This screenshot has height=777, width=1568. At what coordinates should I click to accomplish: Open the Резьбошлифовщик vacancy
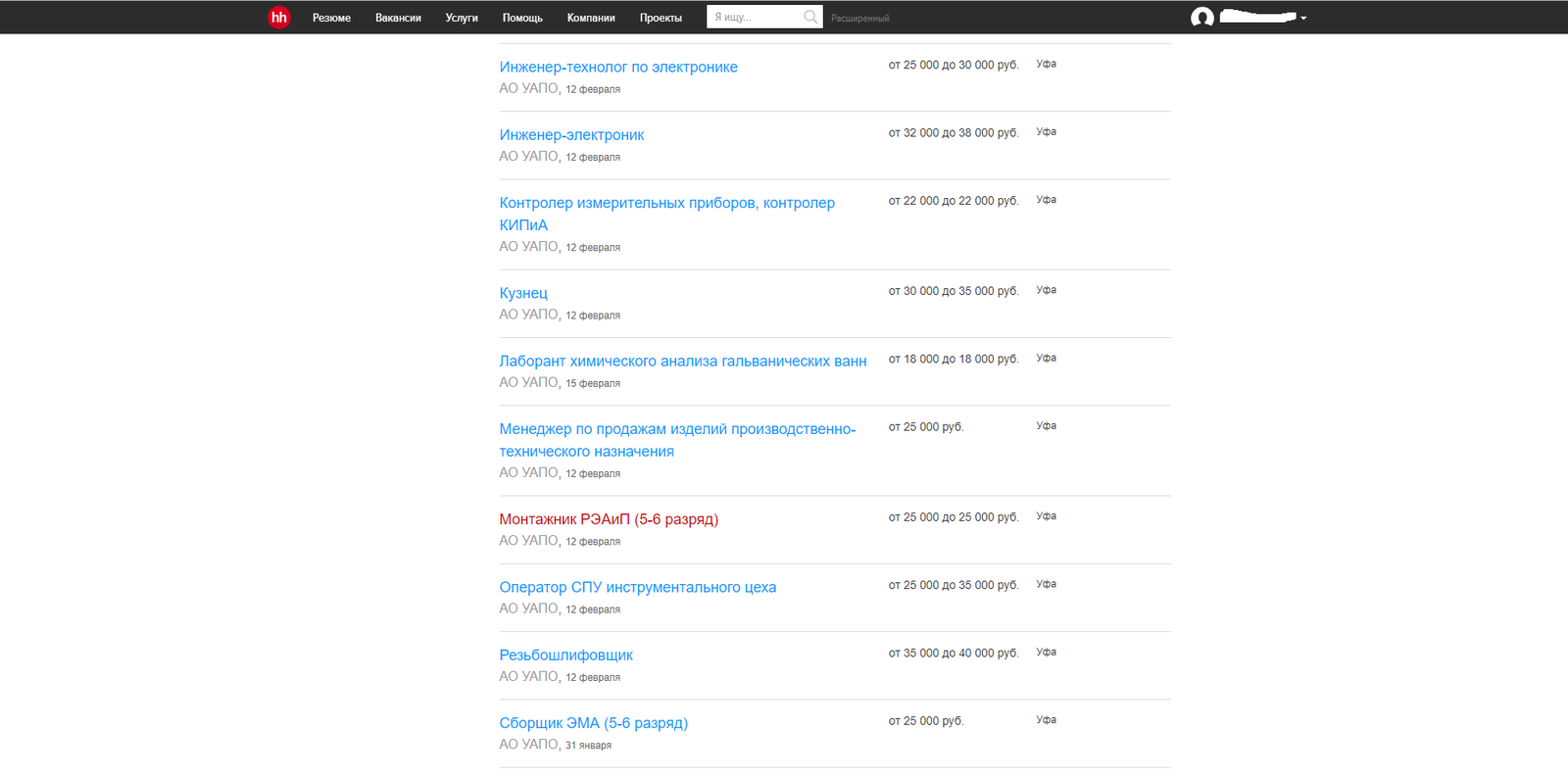(x=565, y=655)
